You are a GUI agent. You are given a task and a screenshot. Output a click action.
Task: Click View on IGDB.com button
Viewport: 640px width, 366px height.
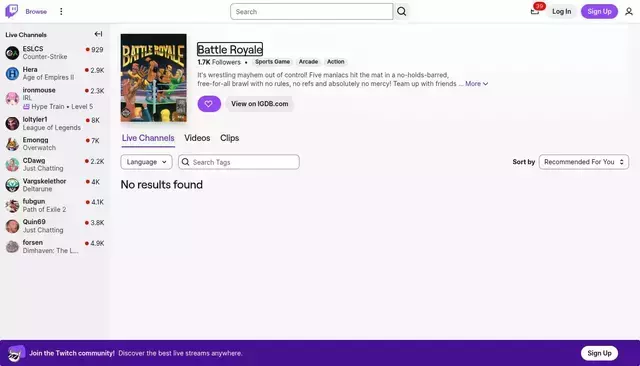tap(260, 104)
